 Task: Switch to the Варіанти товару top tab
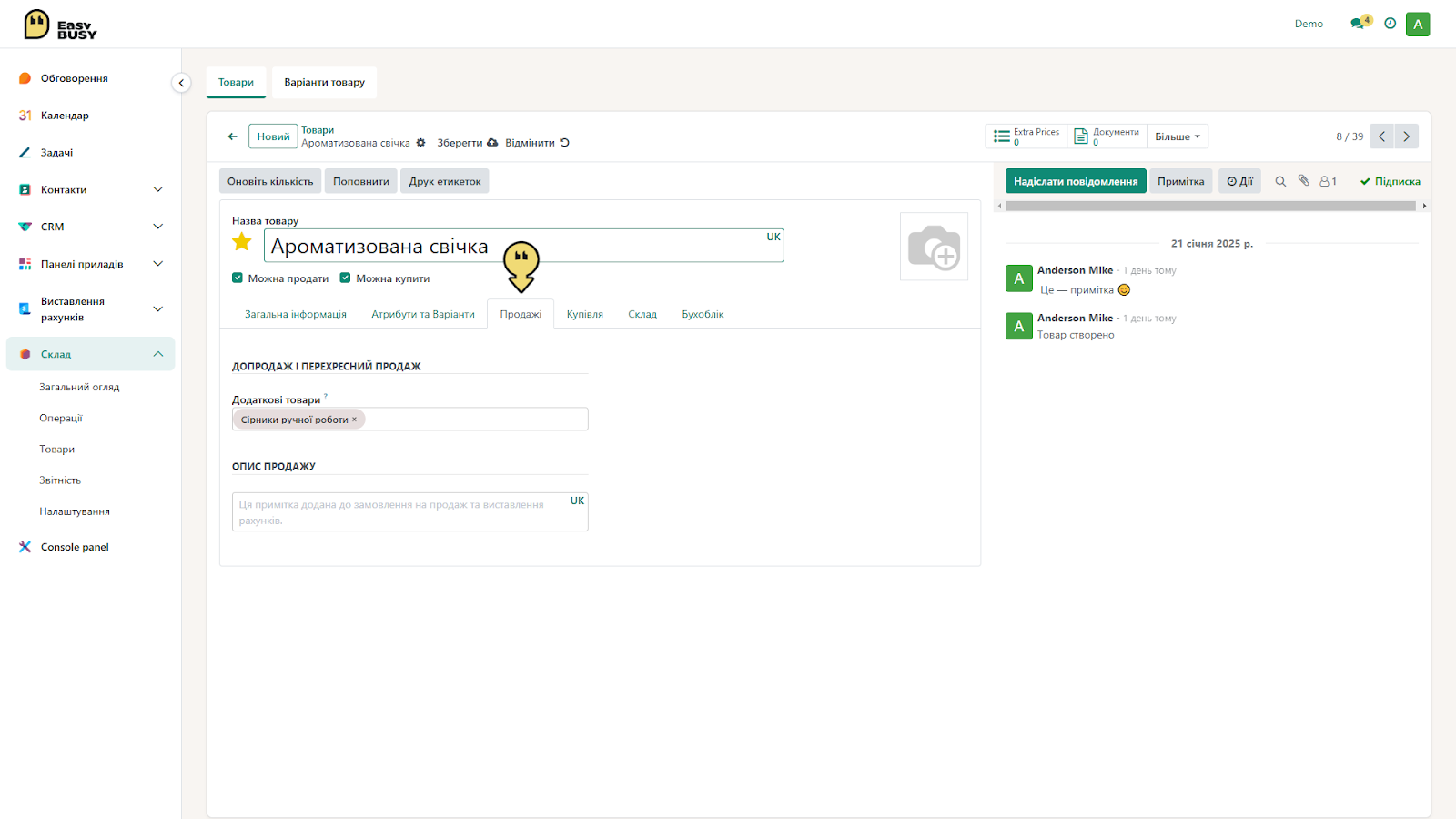tap(325, 82)
